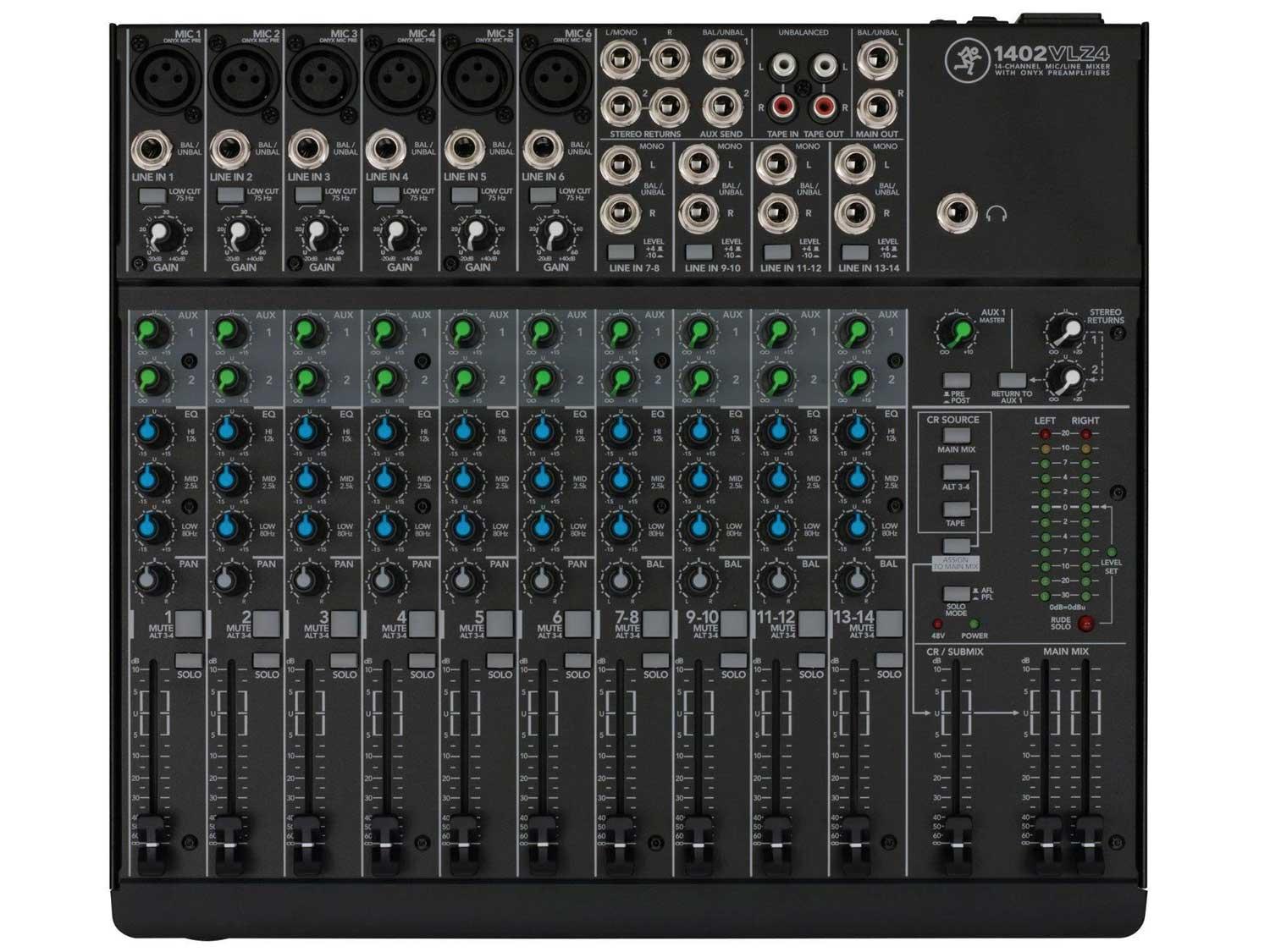The image size is (1270, 952).
Task: Click channel 3 MID 2.5k EQ knob
Action: 308,480
